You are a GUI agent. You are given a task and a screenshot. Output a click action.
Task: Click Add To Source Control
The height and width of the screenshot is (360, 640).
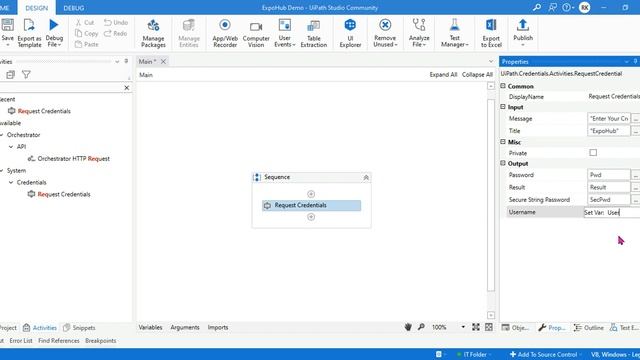[x=544, y=354]
